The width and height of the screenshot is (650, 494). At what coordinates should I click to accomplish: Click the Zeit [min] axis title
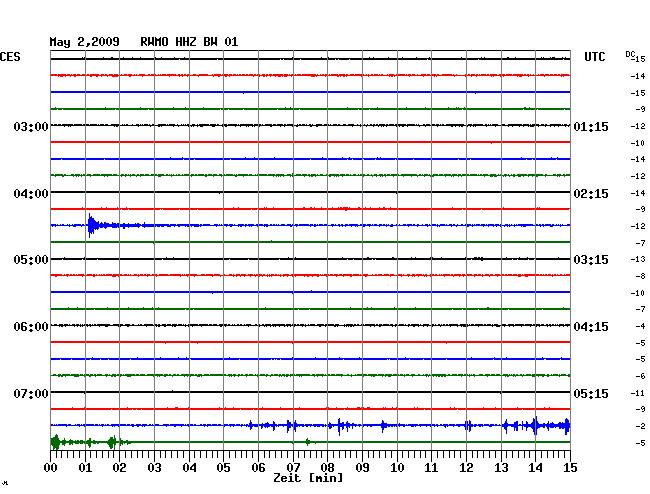pyautogui.click(x=308, y=478)
